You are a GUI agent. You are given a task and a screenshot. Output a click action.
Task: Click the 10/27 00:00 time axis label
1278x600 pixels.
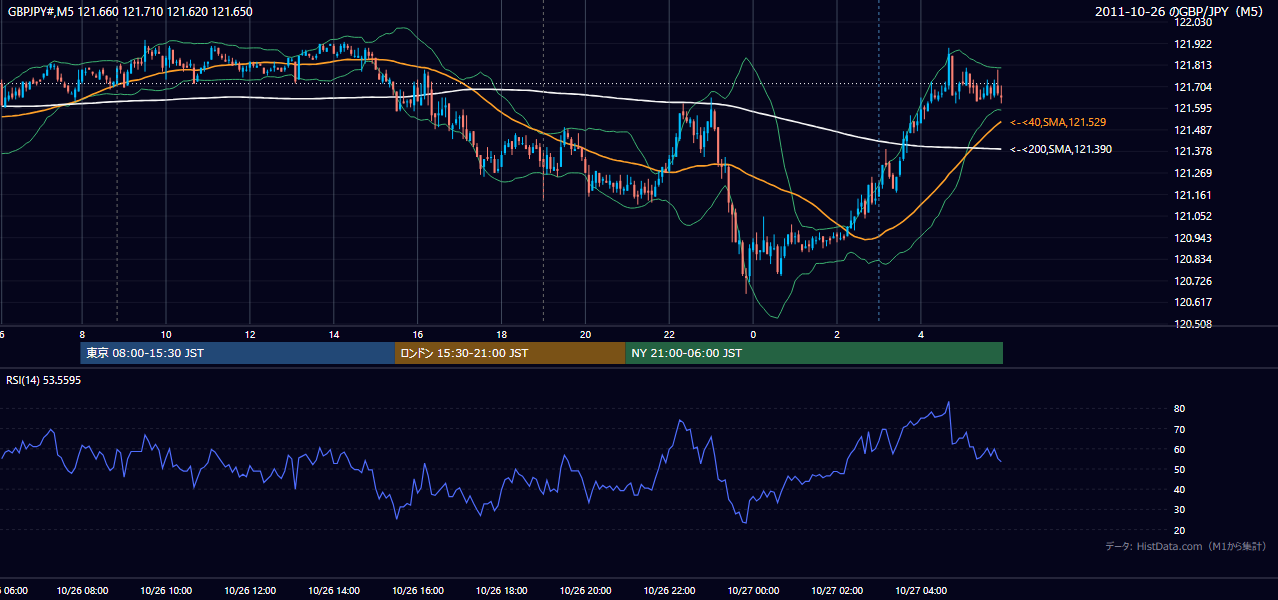[753, 591]
